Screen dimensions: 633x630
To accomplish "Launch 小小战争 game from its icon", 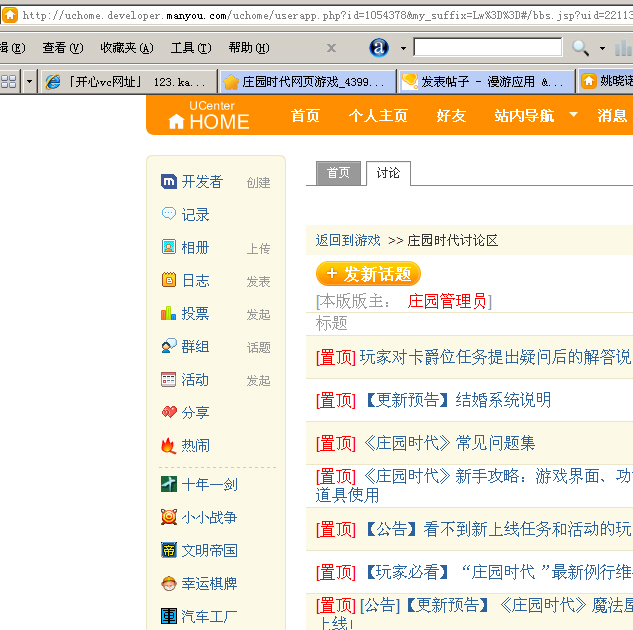I will pyautogui.click(x=169, y=518).
